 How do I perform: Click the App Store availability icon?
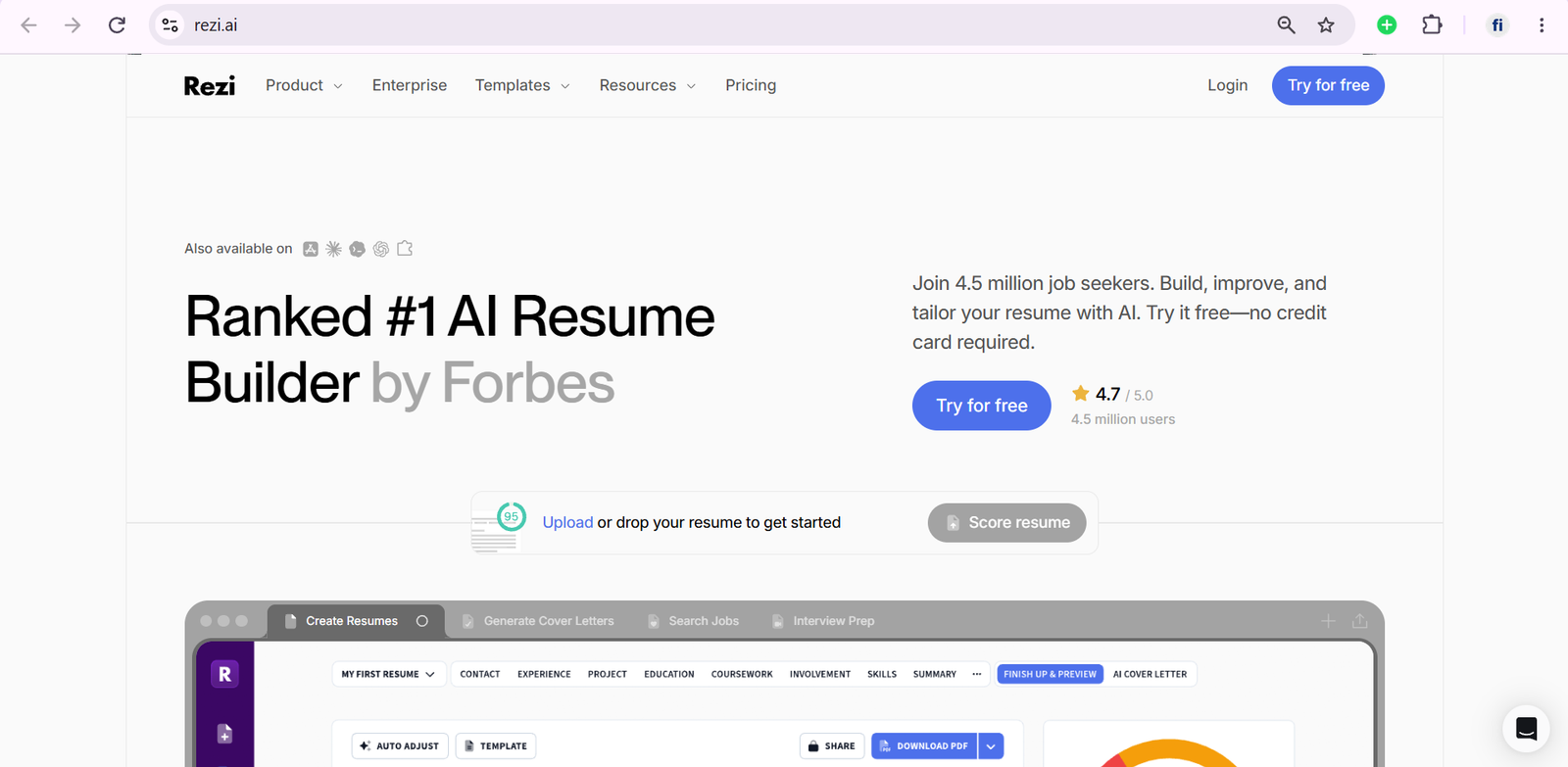311,249
